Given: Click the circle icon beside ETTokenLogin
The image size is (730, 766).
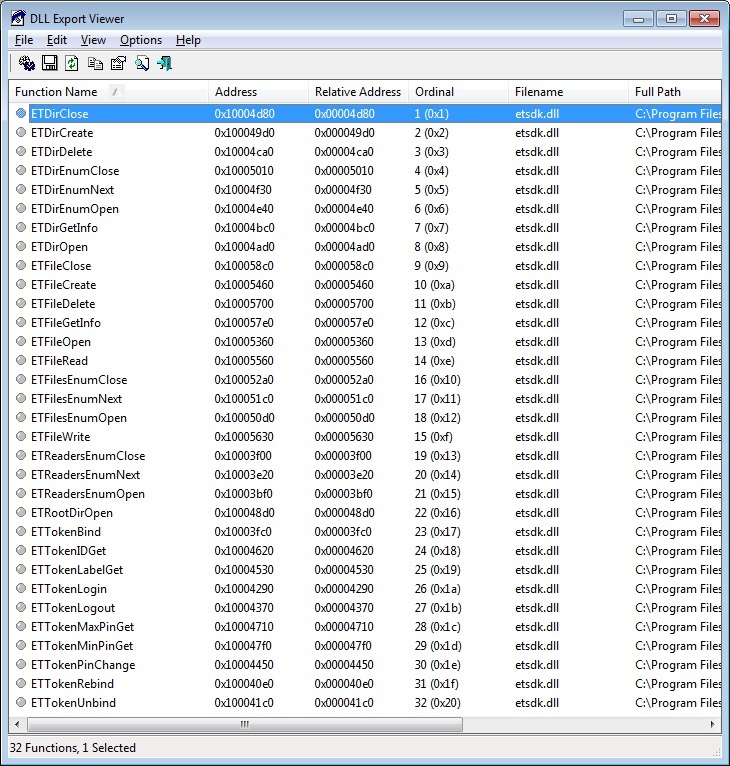Looking at the screenshot, I should click(21, 588).
